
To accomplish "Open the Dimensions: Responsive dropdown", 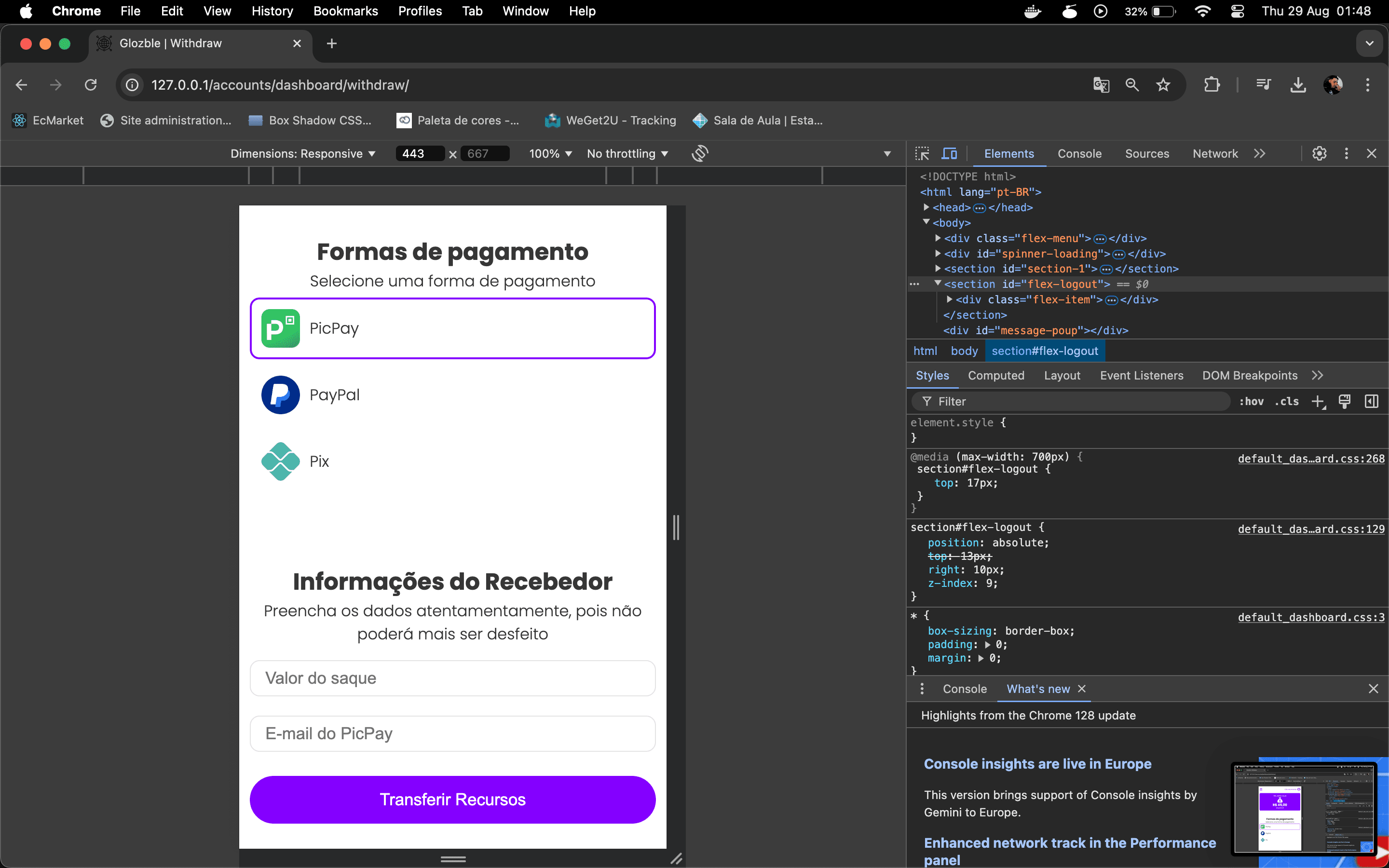I will click(x=302, y=154).
